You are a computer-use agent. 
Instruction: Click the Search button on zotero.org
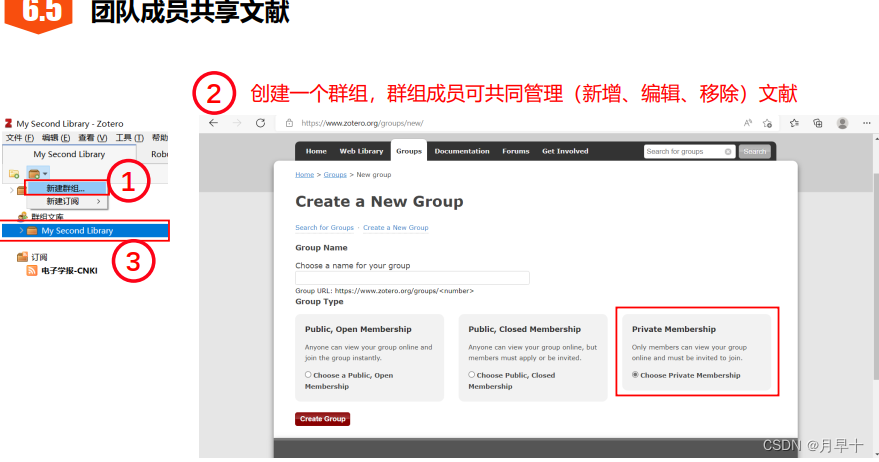point(755,151)
